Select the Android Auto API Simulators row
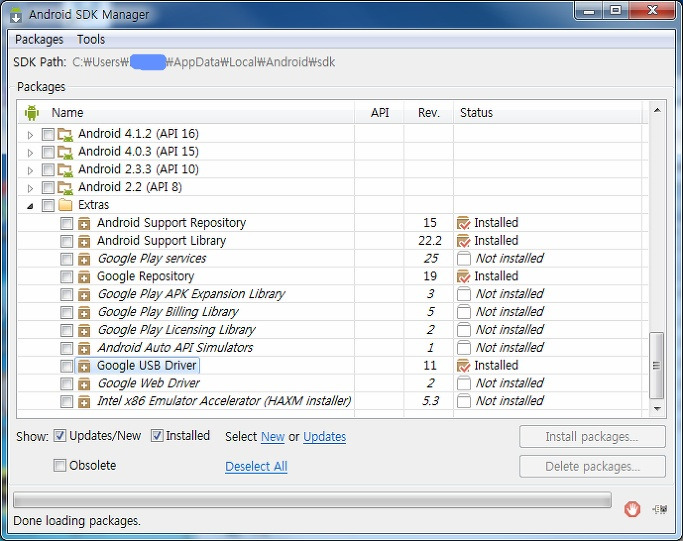 click(333, 348)
